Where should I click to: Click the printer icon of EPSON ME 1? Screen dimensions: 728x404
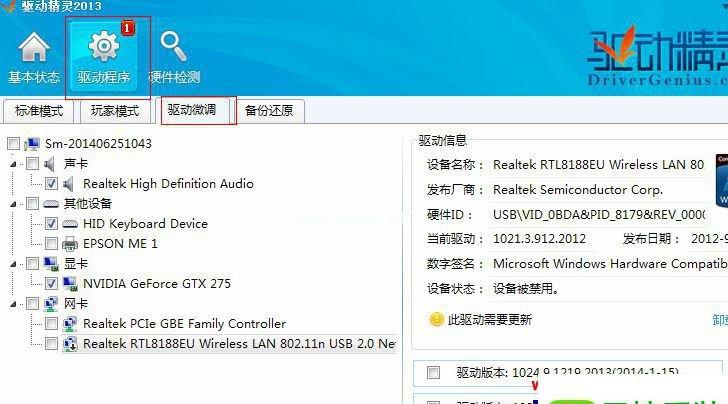coord(70,244)
